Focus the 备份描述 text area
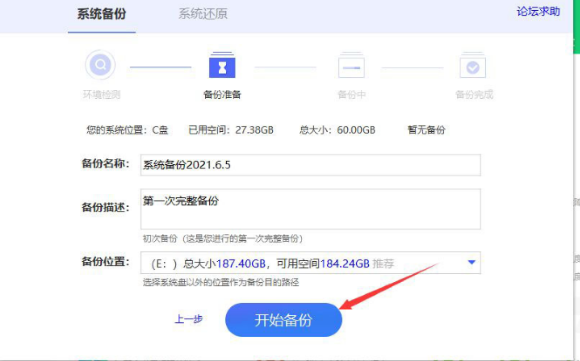 pos(310,209)
